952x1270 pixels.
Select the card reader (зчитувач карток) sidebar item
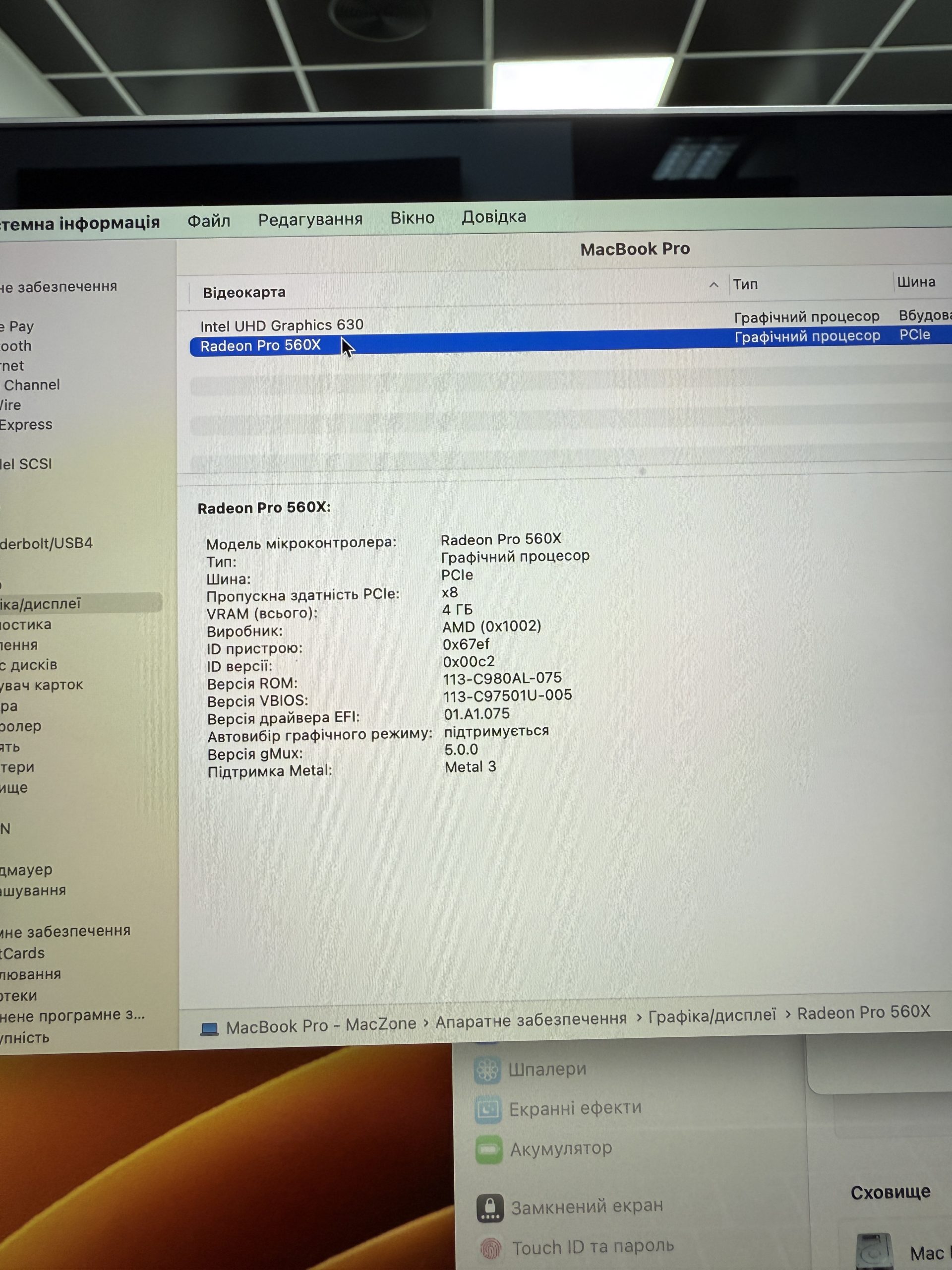(42, 685)
